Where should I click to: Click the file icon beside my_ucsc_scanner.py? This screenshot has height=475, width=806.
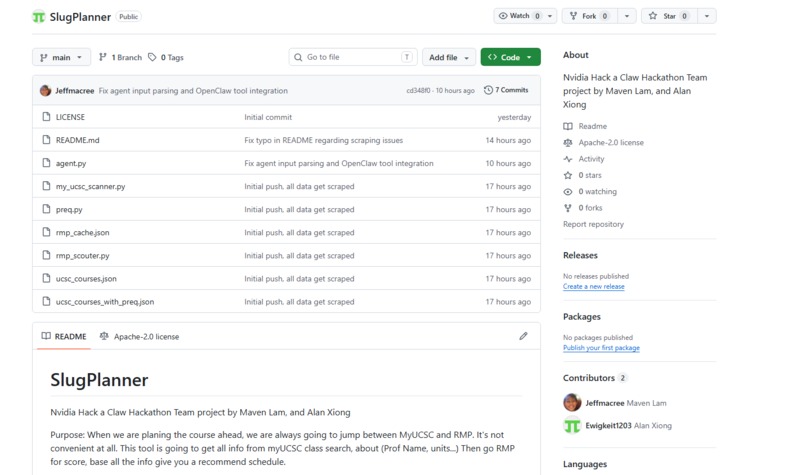46,186
